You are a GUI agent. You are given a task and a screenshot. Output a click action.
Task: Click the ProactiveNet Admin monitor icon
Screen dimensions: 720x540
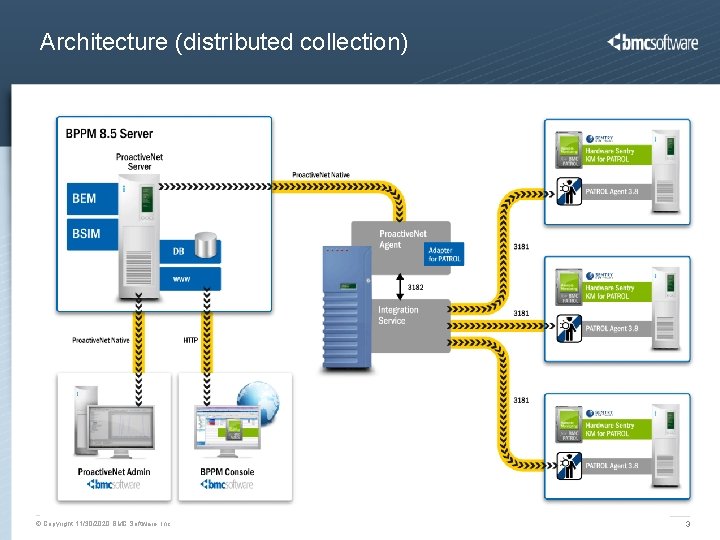tap(121, 432)
